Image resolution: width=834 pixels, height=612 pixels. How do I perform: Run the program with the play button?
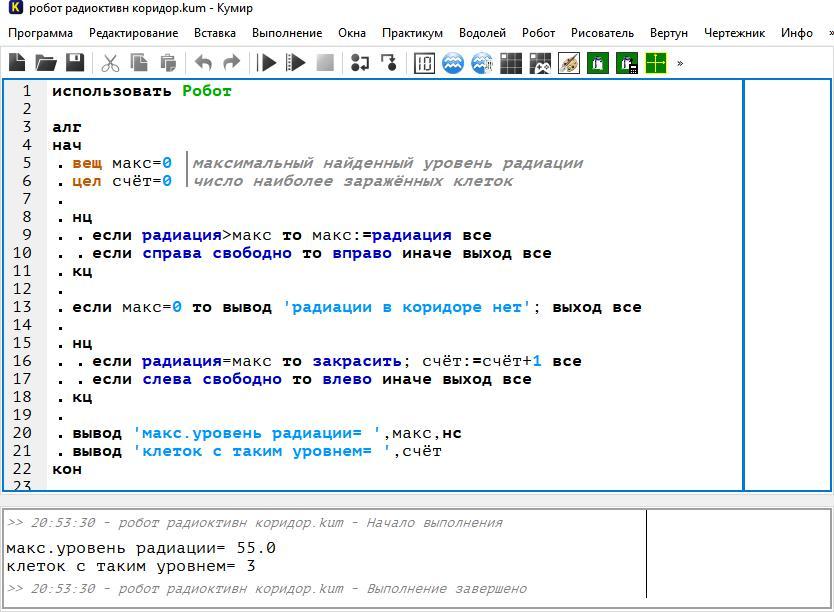click(267, 63)
